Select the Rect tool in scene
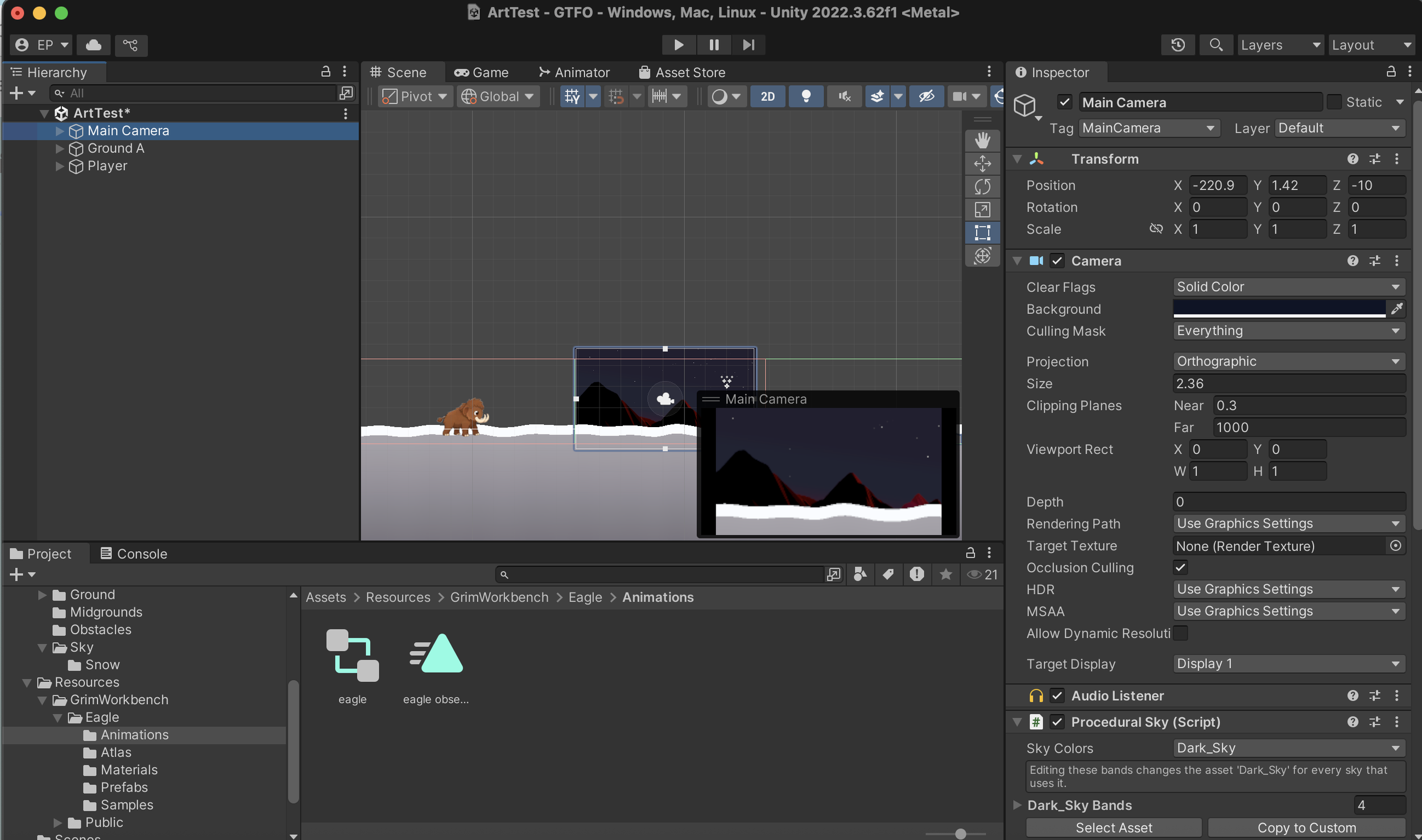Screen dimensions: 1422x840 (982, 233)
